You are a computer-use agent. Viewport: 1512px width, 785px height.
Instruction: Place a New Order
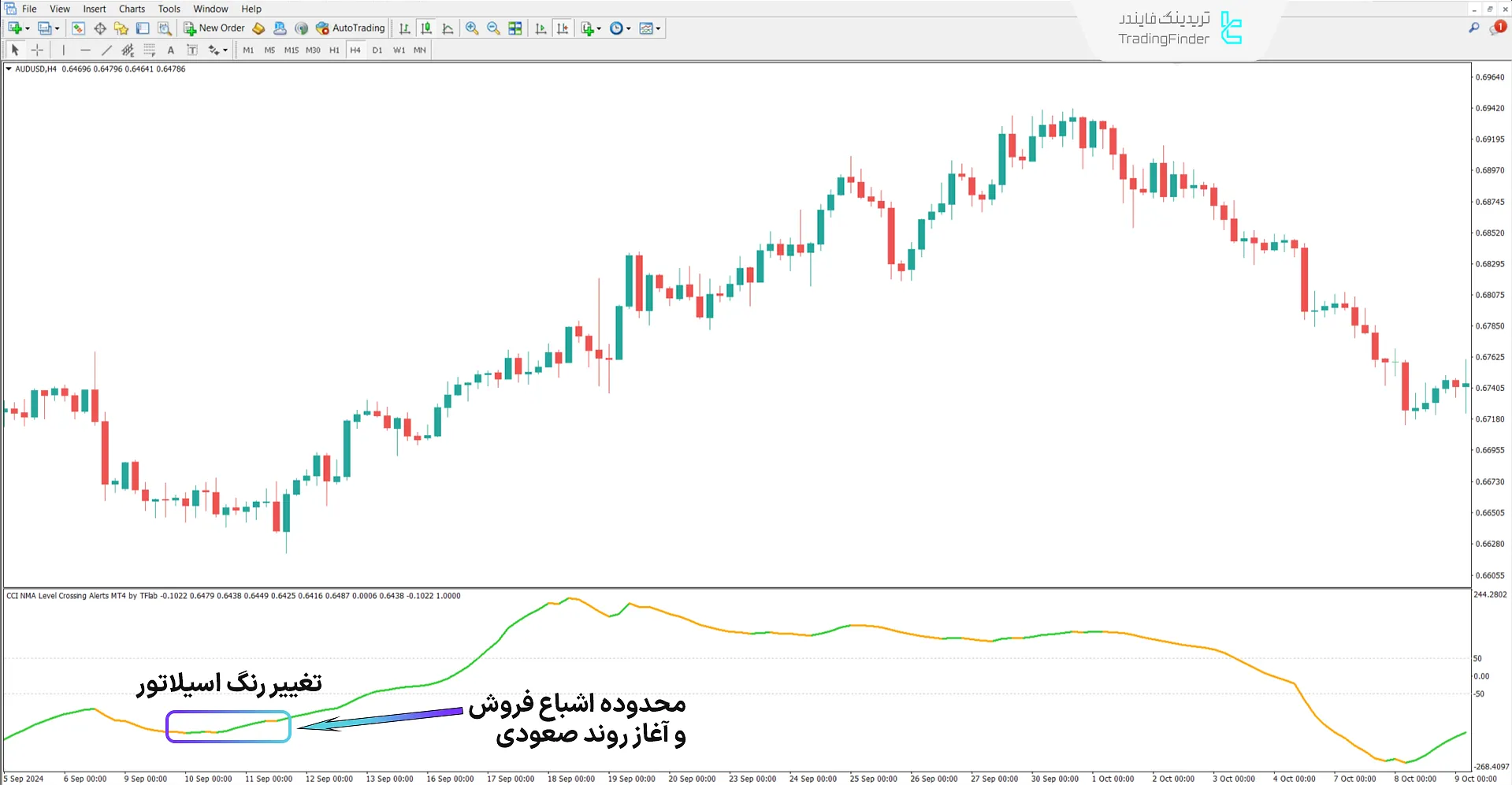click(213, 28)
